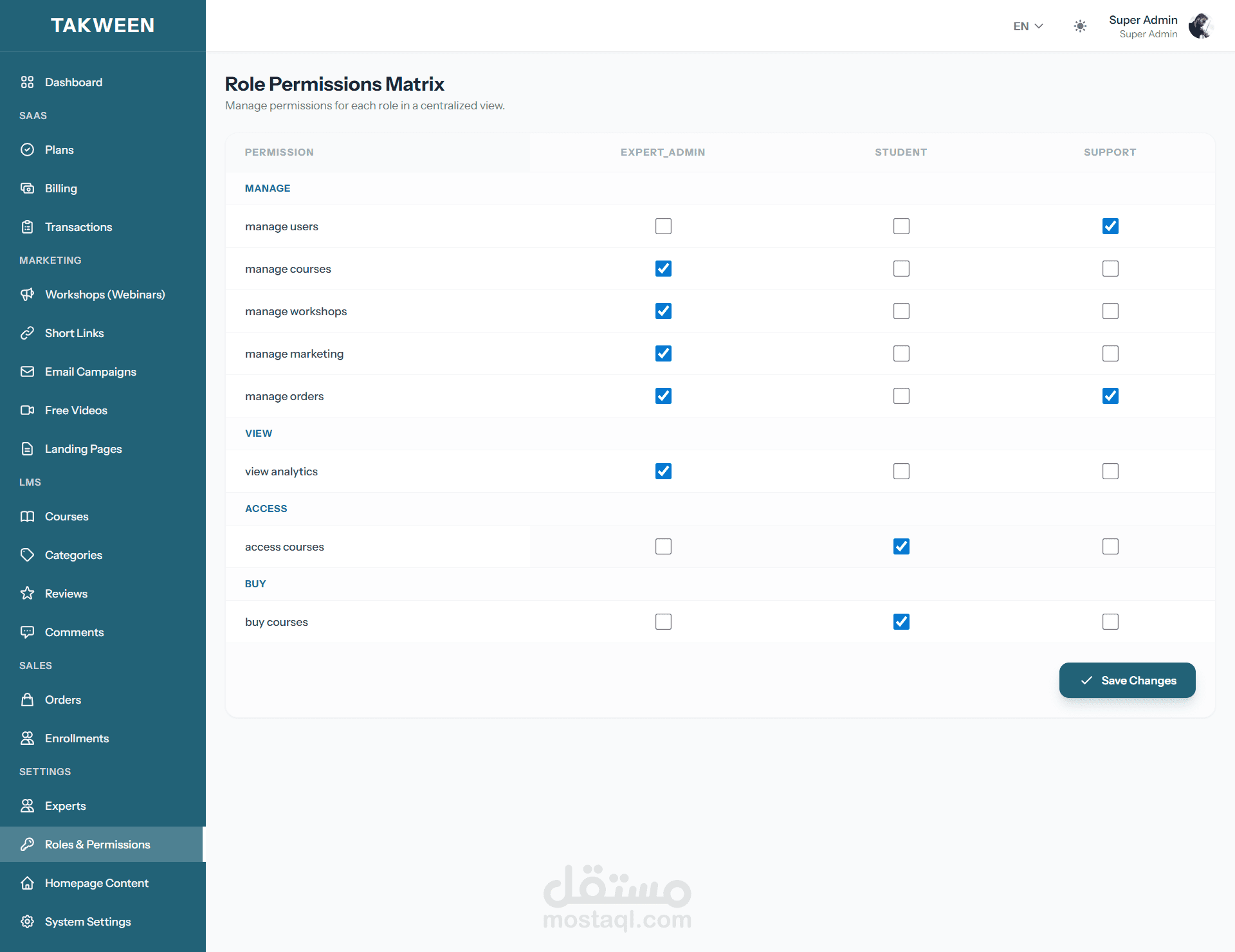Click the Workshops megaphone icon
The height and width of the screenshot is (952, 1235).
27,295
